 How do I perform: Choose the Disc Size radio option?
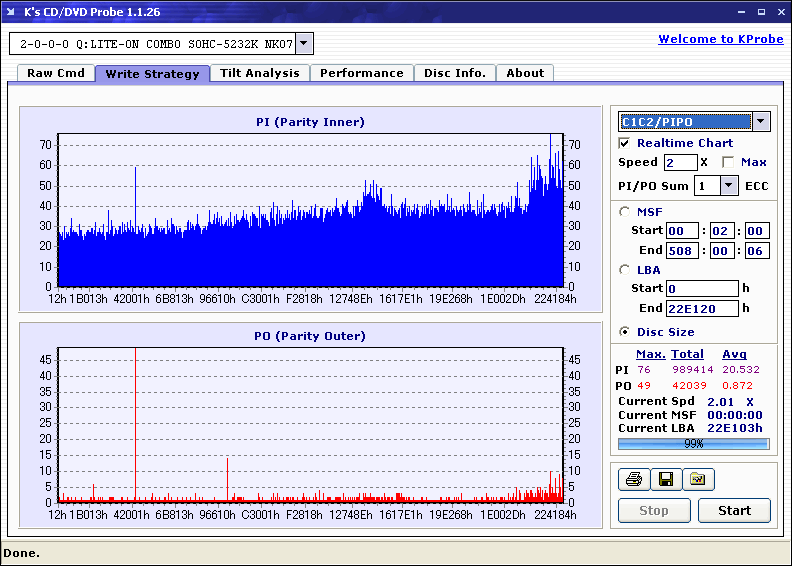[x=625, y=332]
